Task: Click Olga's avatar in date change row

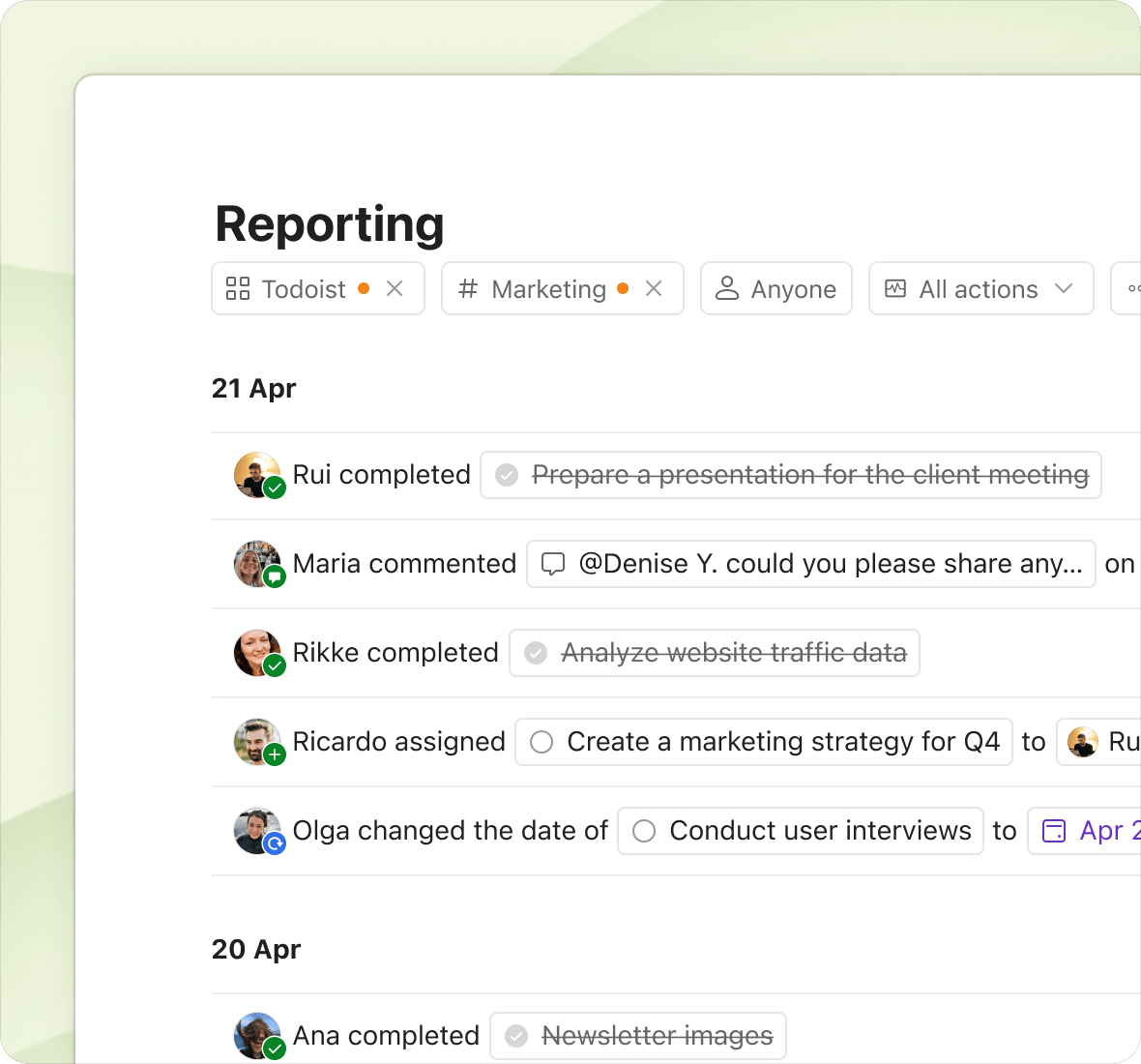Action: [x=257, y=830]
